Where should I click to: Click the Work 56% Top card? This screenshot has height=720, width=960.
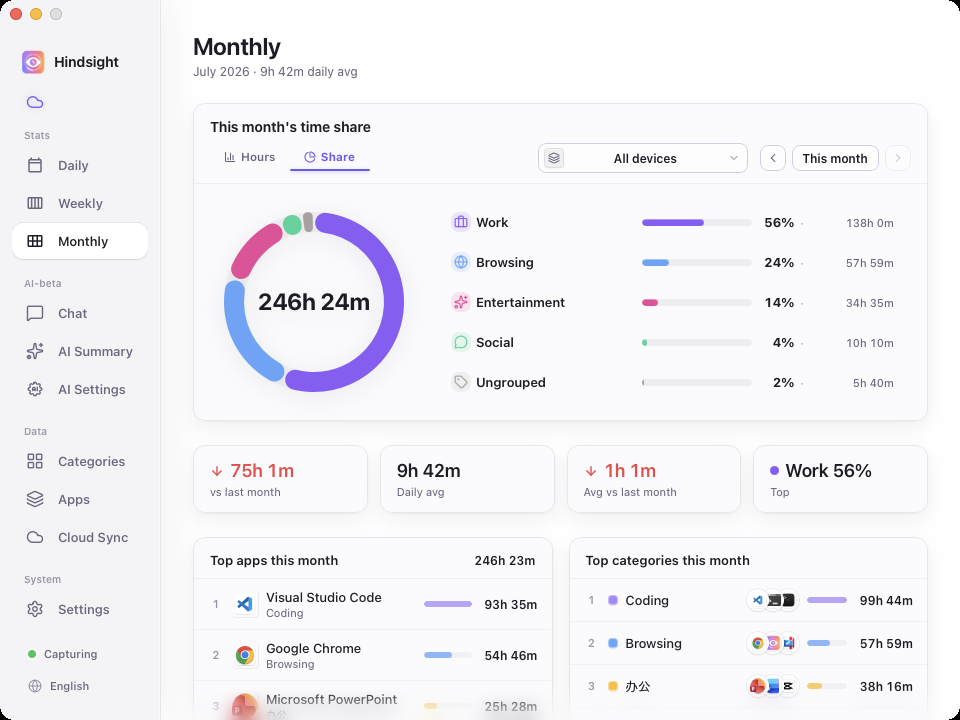(840, 479)
